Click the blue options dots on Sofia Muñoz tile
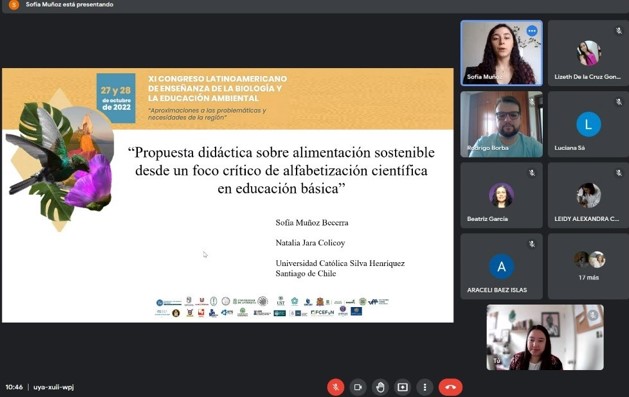 (x=532, y=31)
